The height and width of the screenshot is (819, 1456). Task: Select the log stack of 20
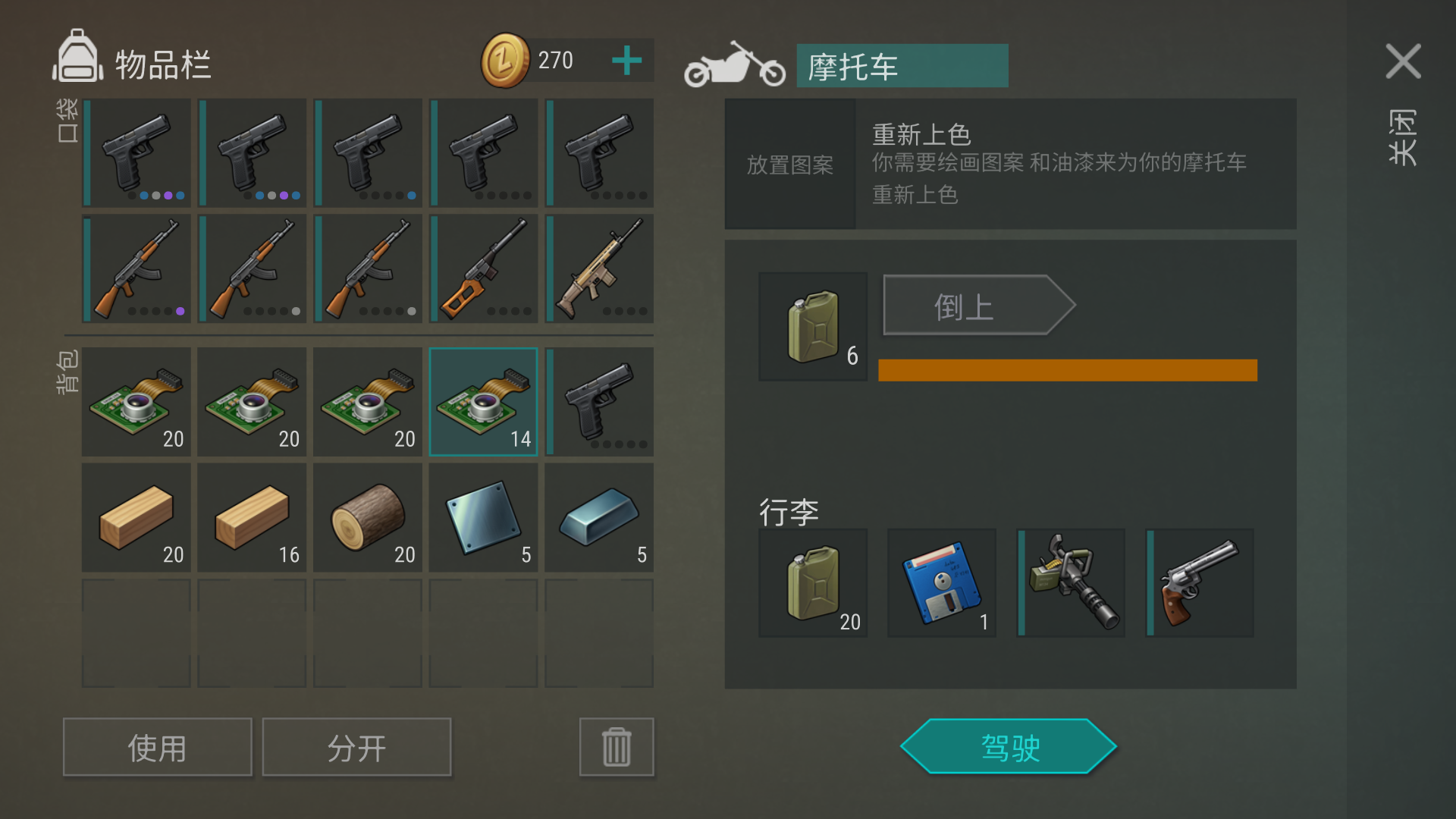pyautogui.click(x=368, y=518)
